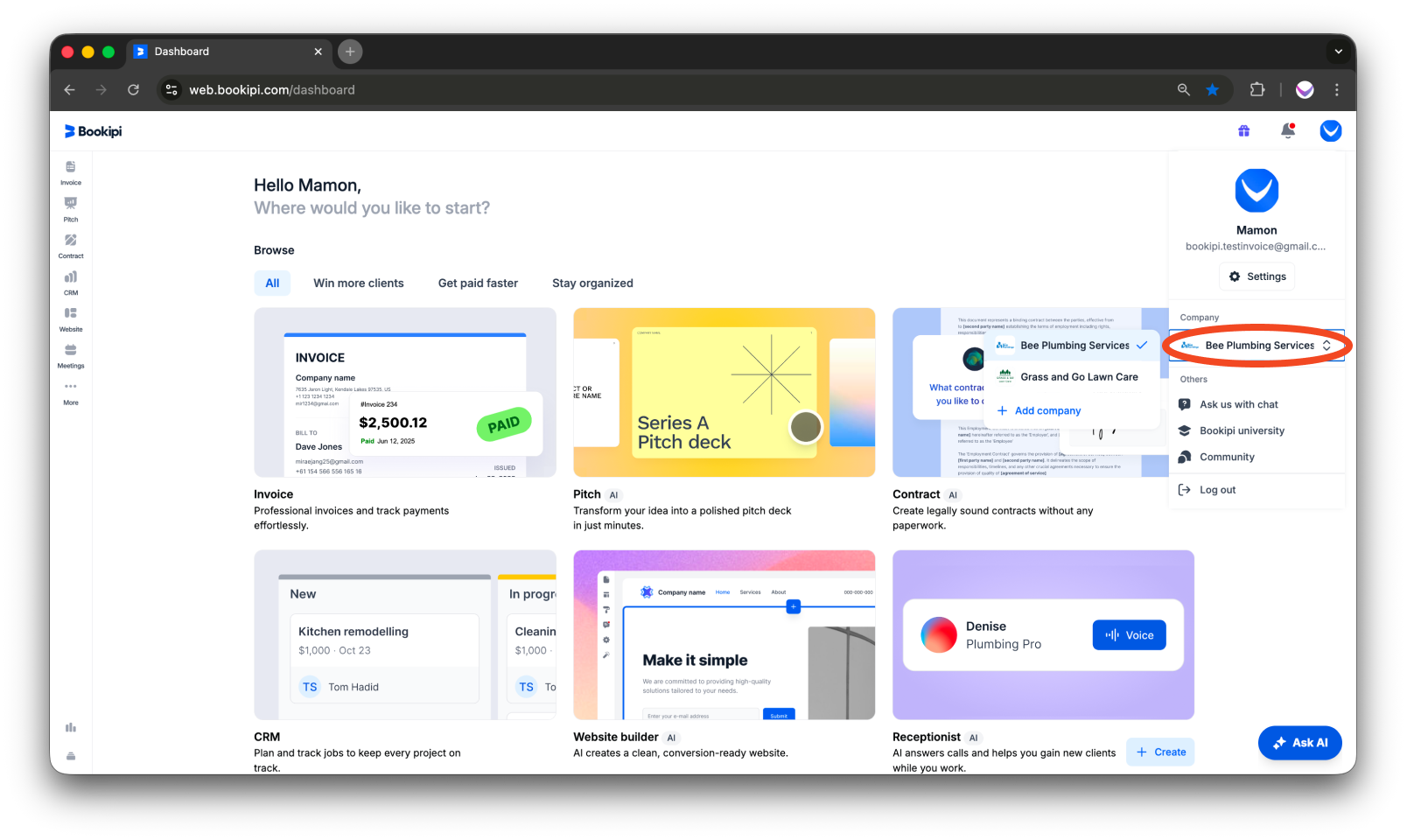Viewport: 1407px width, 840px height.
Task: Expand the Bee Plumbing Services company selector
Action: coord(1256,345)
